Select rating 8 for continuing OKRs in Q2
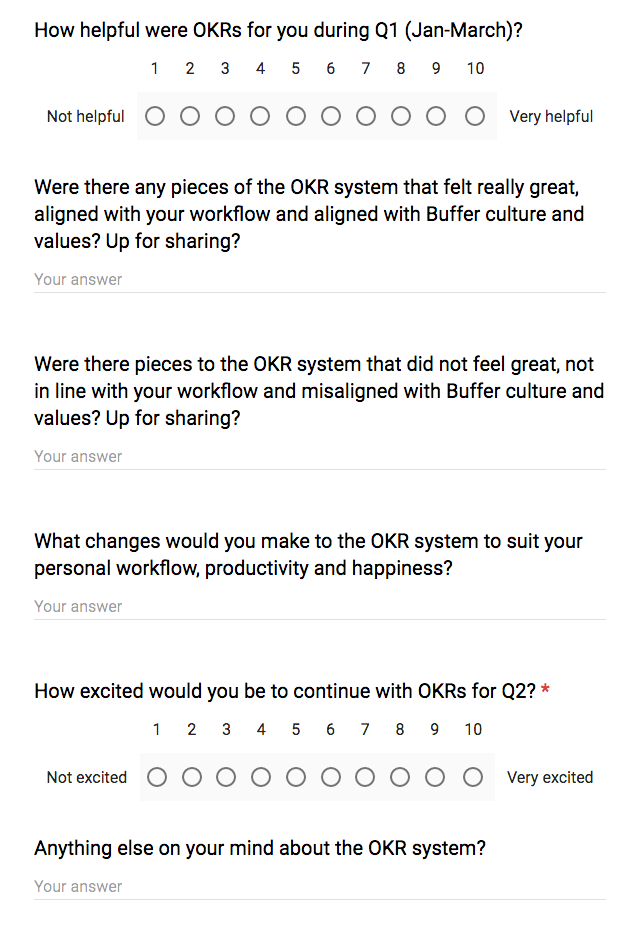Screen dimensions: 640x940 [399, 776]
